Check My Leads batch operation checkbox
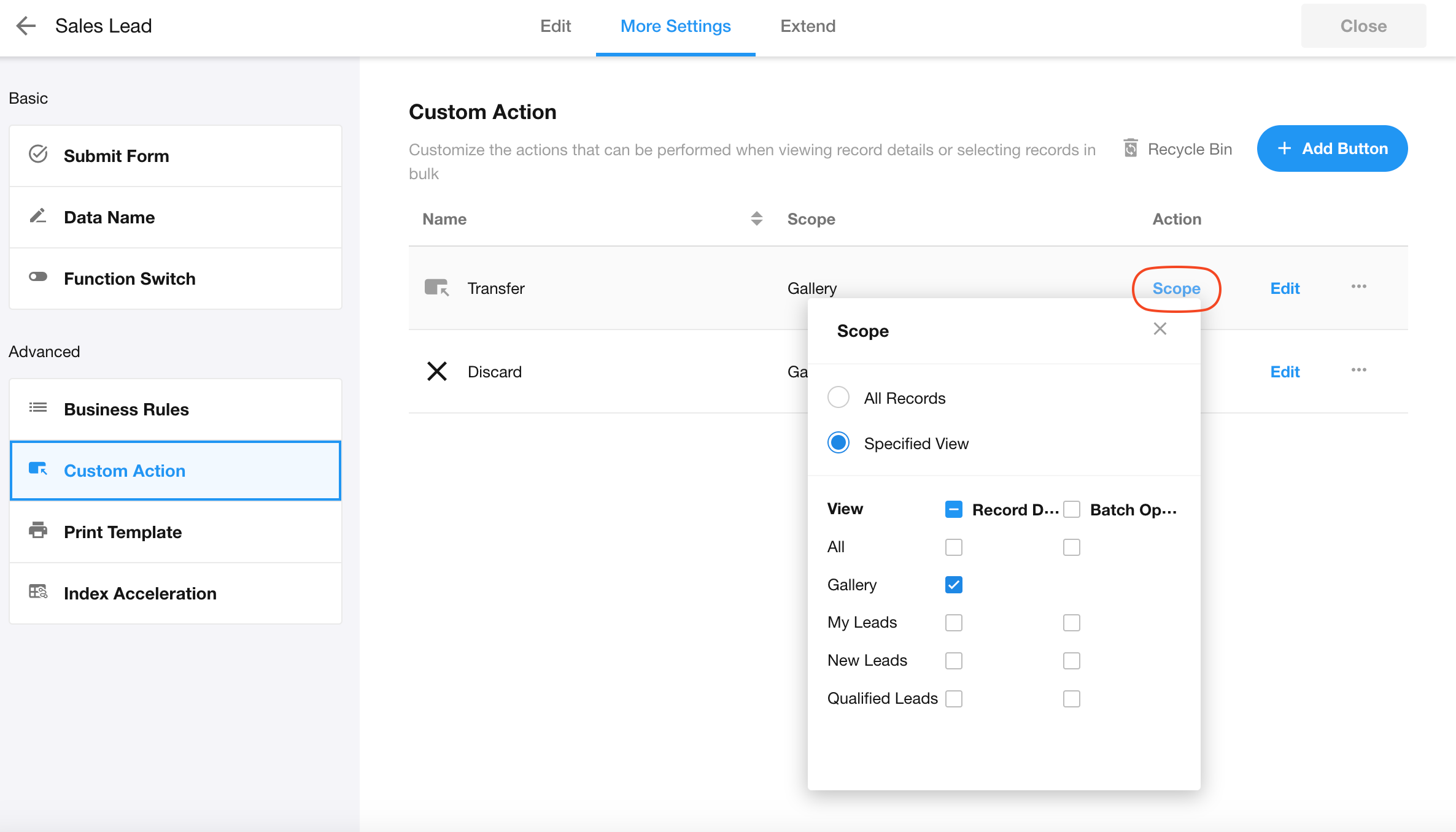This screenshot has width=1456, height=832. pos(1071,623)
